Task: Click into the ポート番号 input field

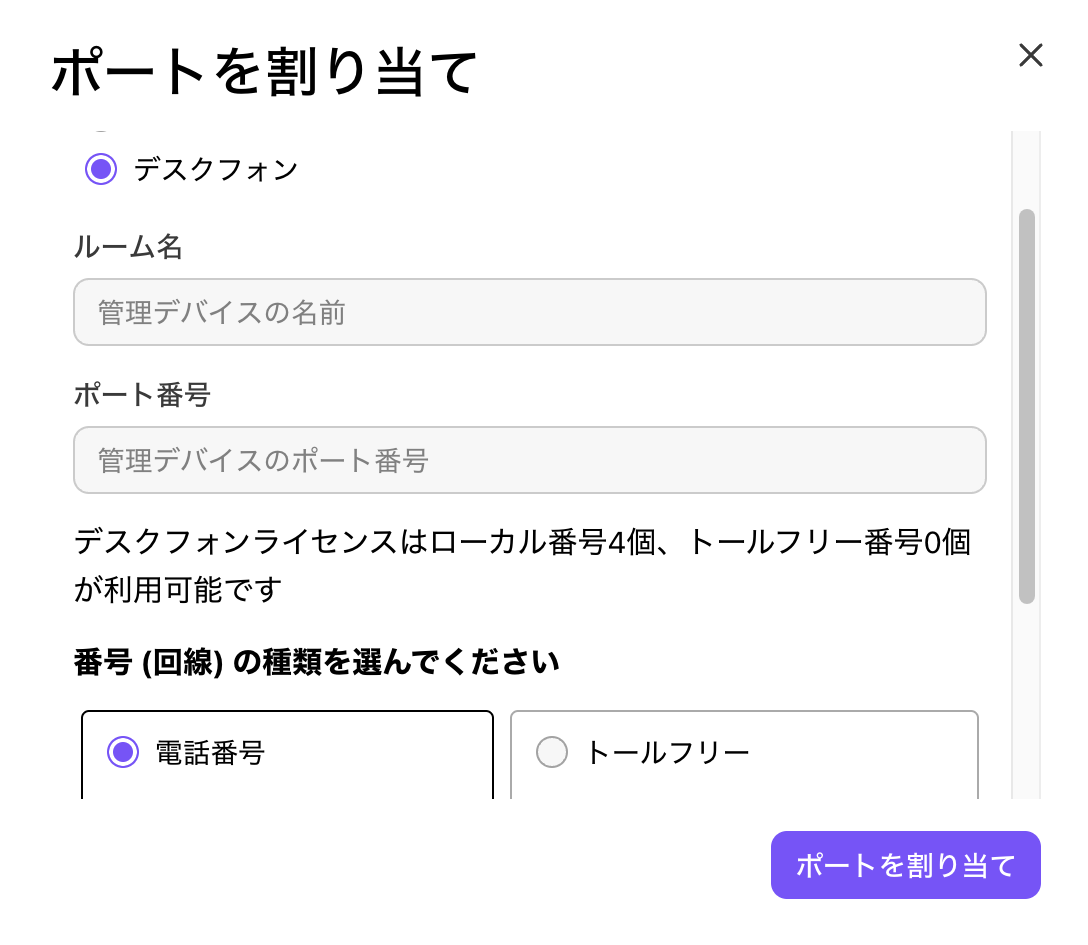Action: click(x=530, y=460)
